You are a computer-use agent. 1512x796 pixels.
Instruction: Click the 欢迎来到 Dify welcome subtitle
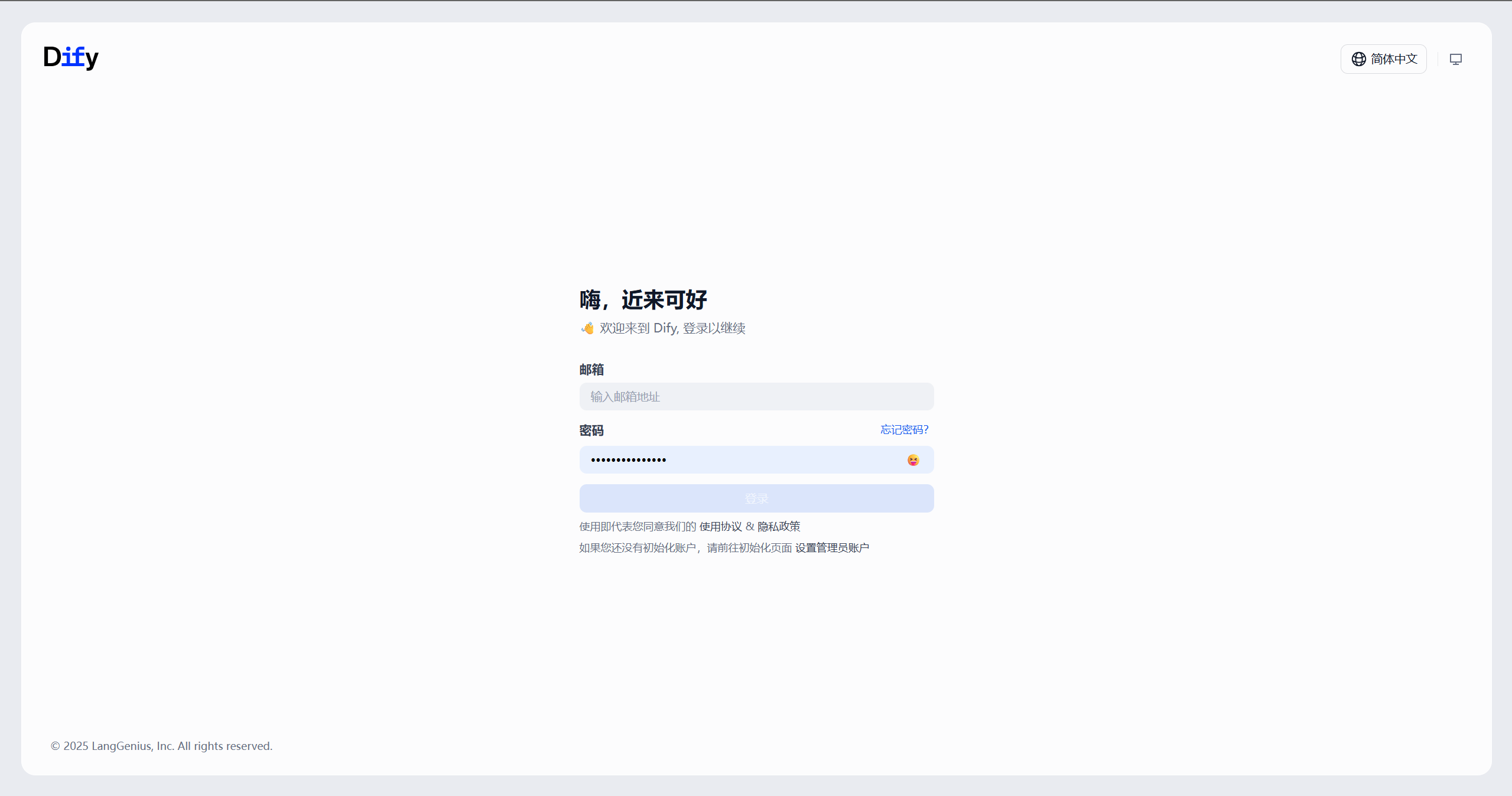coord(672,328)
